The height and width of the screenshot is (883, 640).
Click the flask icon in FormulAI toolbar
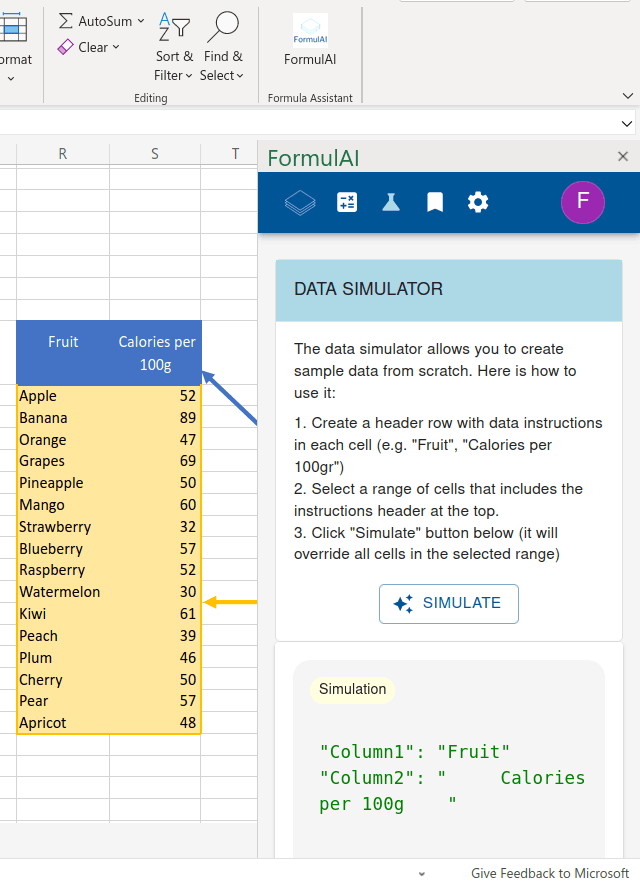point(390,202)
